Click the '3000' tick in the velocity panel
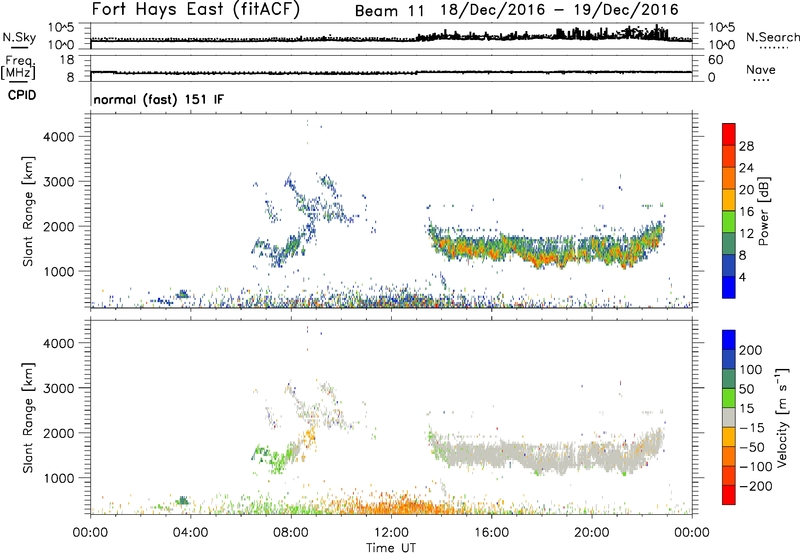This screenshot has height=554, width=800. coord(59,388)
